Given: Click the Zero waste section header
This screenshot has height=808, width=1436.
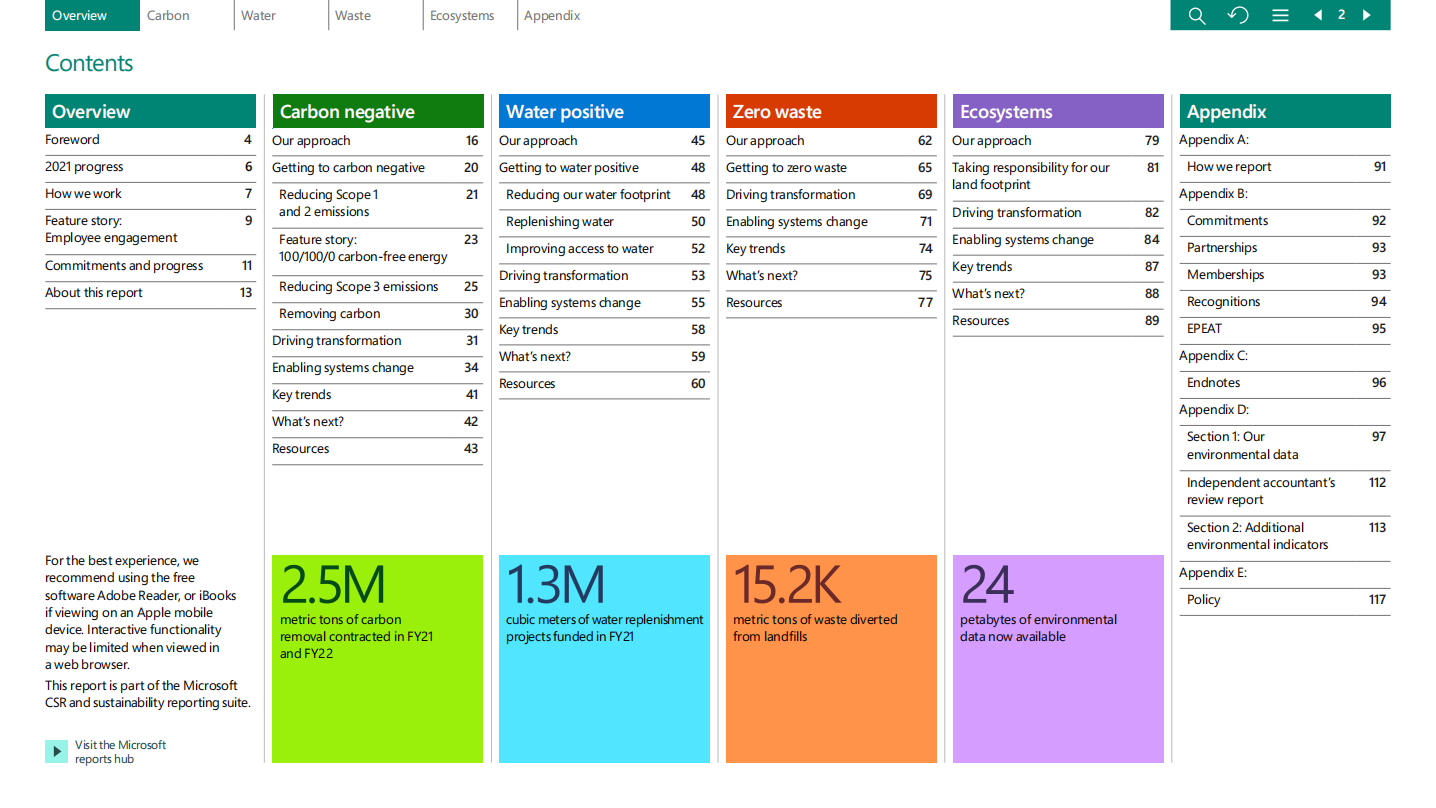Looking at the screenshot, I should (x=830, y=111).
